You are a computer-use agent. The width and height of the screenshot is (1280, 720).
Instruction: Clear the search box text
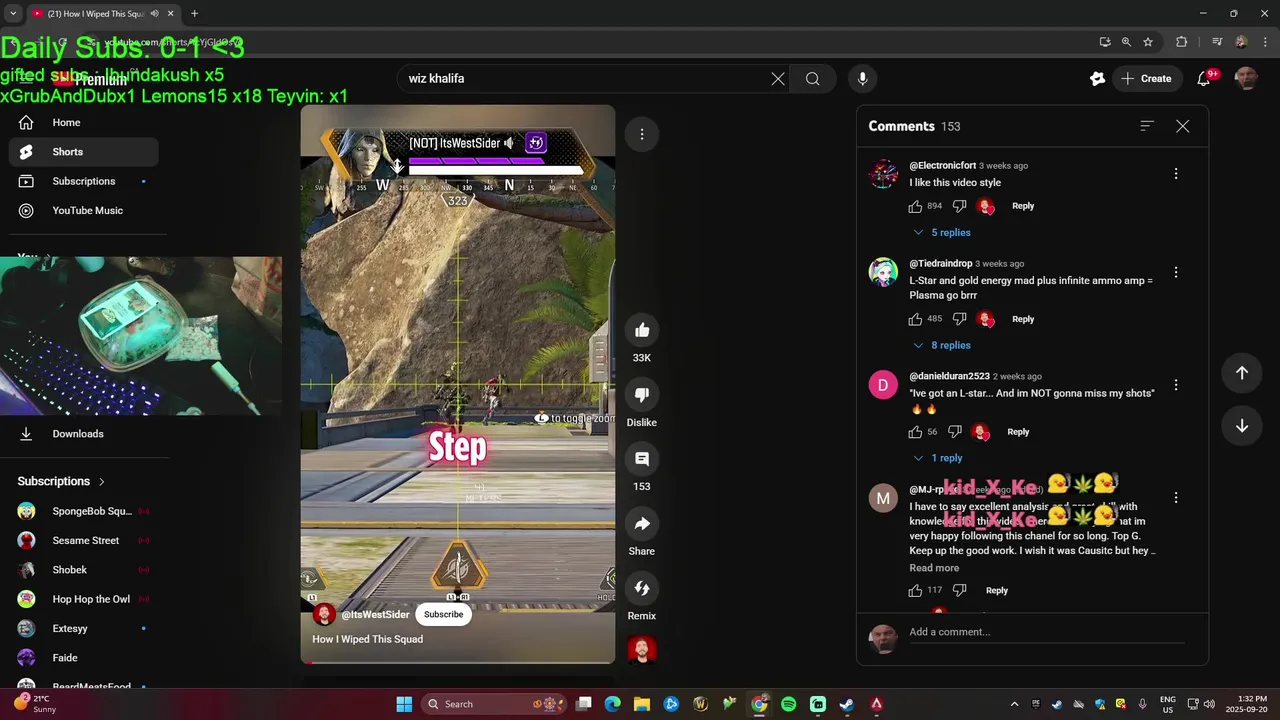[x=778, y=79]
